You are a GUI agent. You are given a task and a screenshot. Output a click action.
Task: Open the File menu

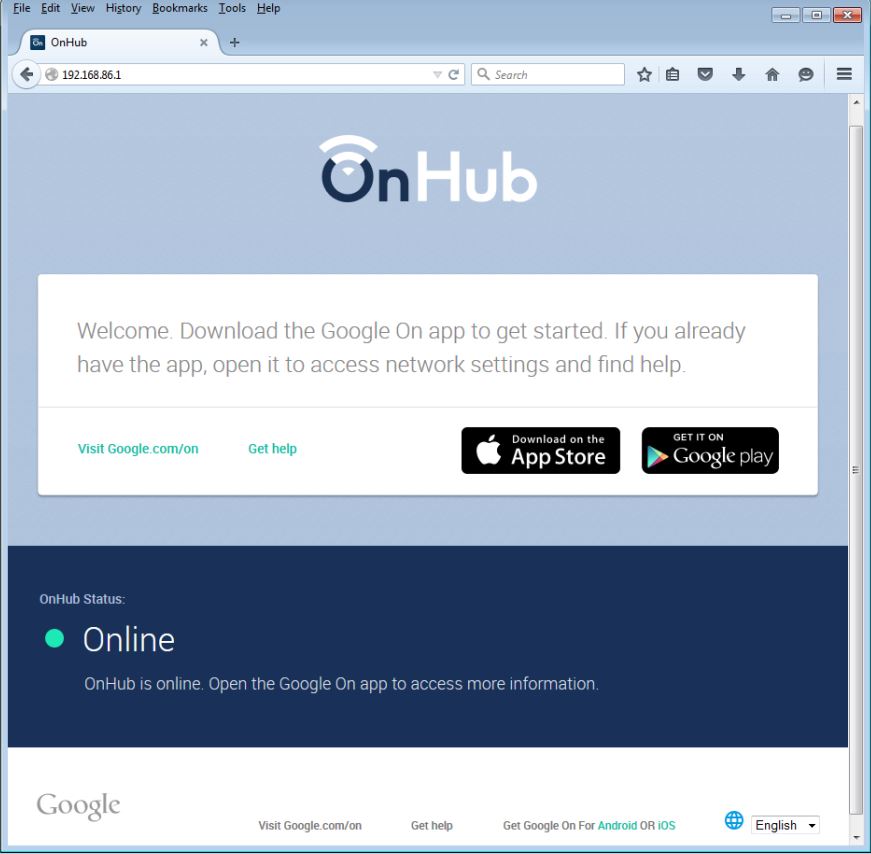pos(22,8)
